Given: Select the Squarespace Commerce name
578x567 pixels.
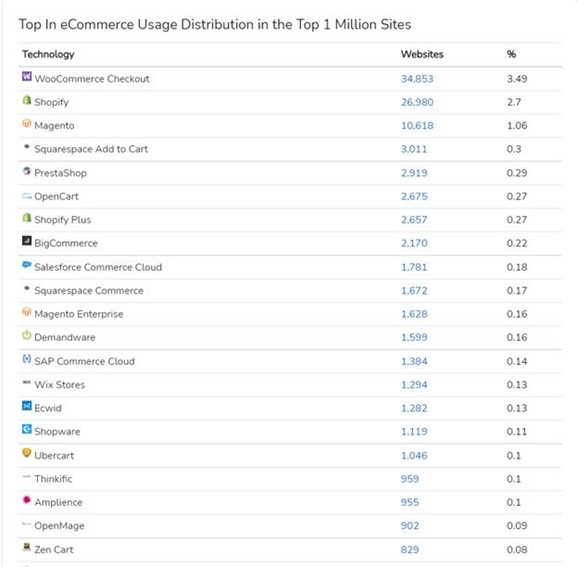Looking at the screenshot, I should [x=89, y=291].
